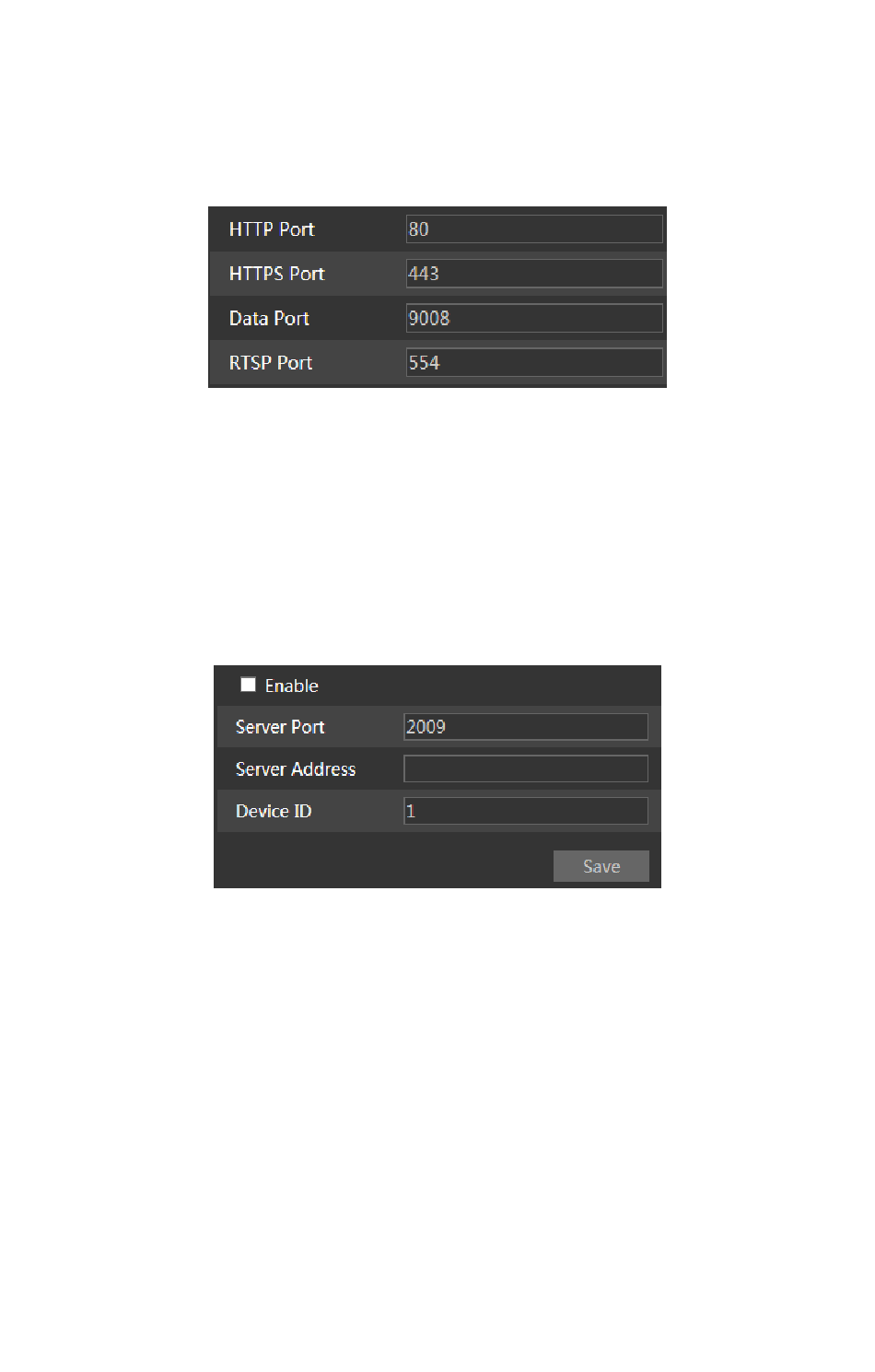Click the empty Server Address field
Viewport: 875px width, 1372px height.
pos(526,768)
